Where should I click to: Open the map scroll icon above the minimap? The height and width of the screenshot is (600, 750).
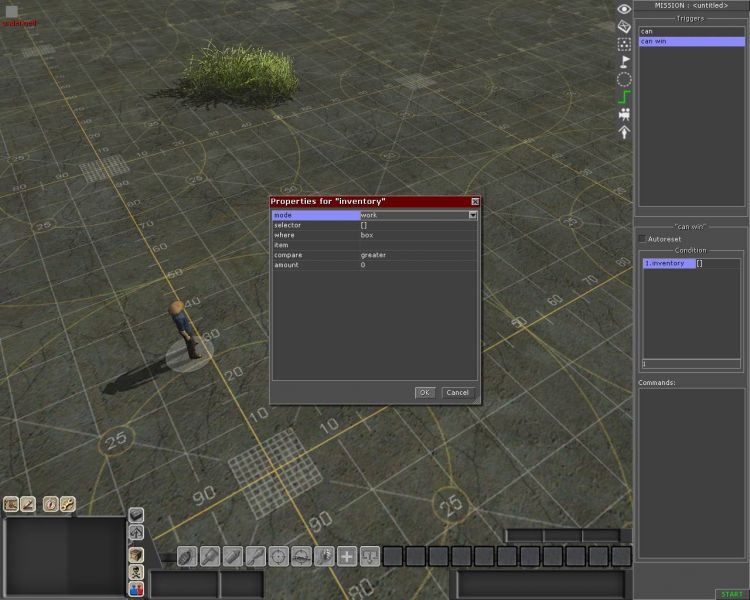pos(11,504)
